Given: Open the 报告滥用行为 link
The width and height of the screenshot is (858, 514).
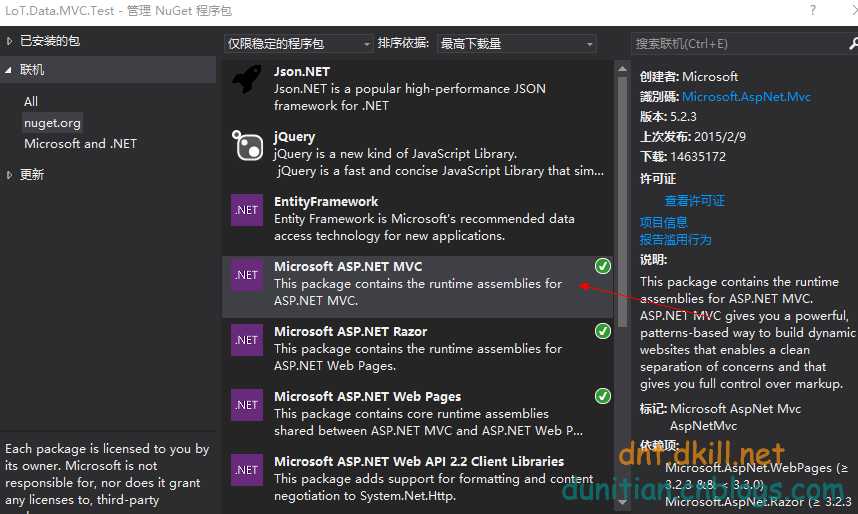Looking at the screenshot, I should point(675,240).
